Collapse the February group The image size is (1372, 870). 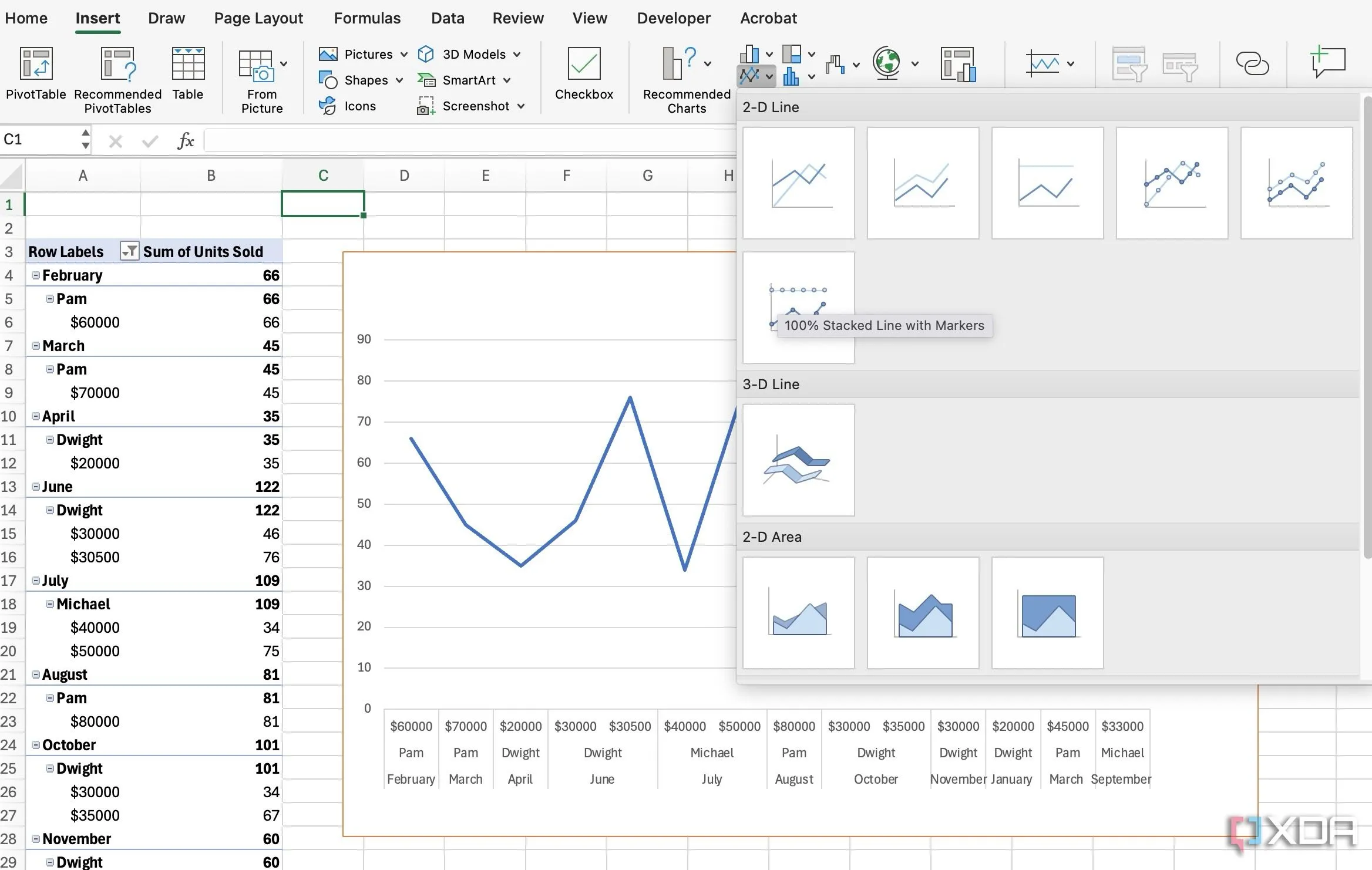point(36,275)
